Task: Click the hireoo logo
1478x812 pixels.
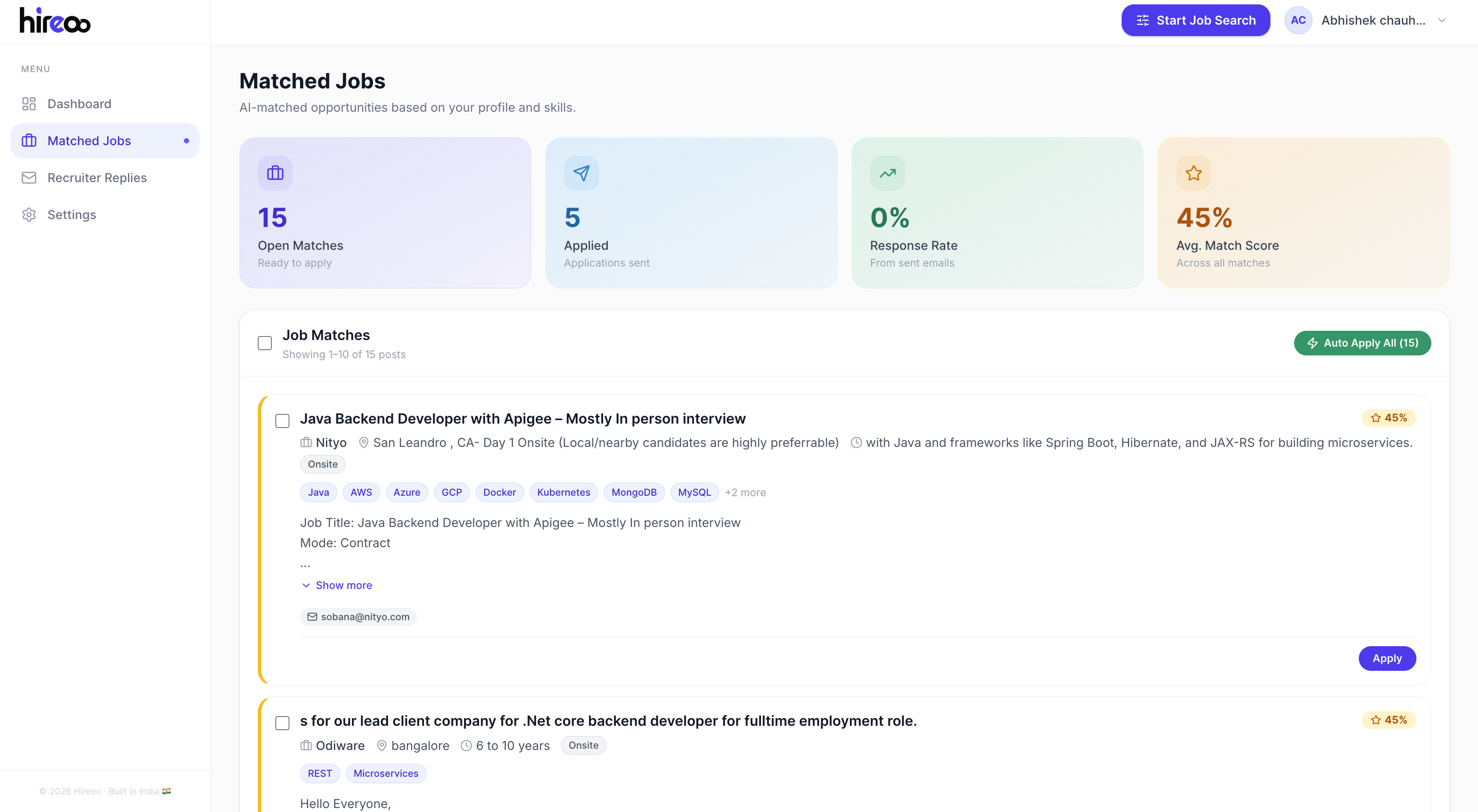Action: (x=54, y=20)
